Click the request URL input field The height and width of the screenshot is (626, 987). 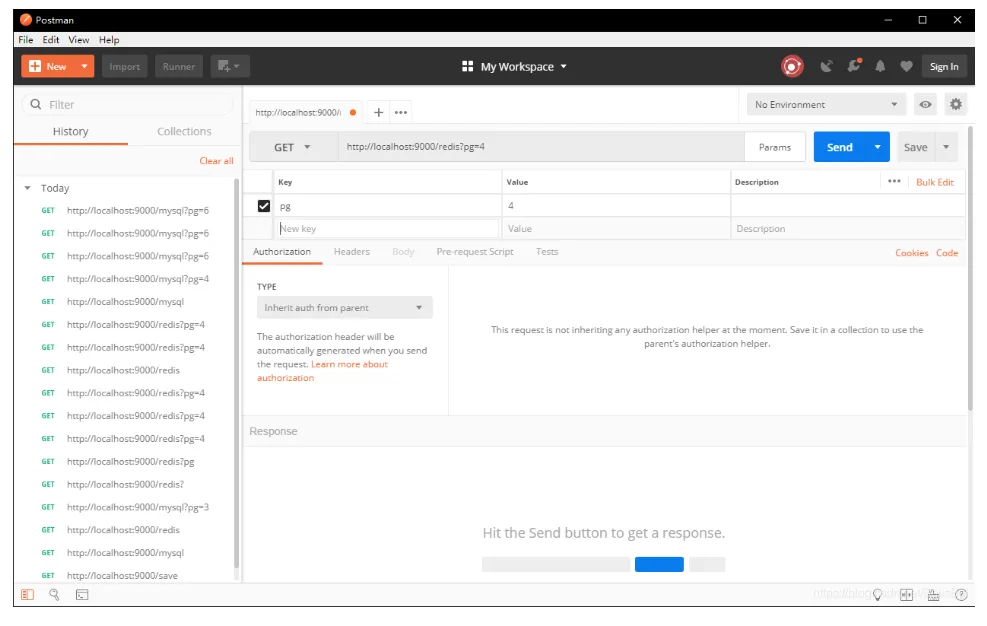point(541,147)
